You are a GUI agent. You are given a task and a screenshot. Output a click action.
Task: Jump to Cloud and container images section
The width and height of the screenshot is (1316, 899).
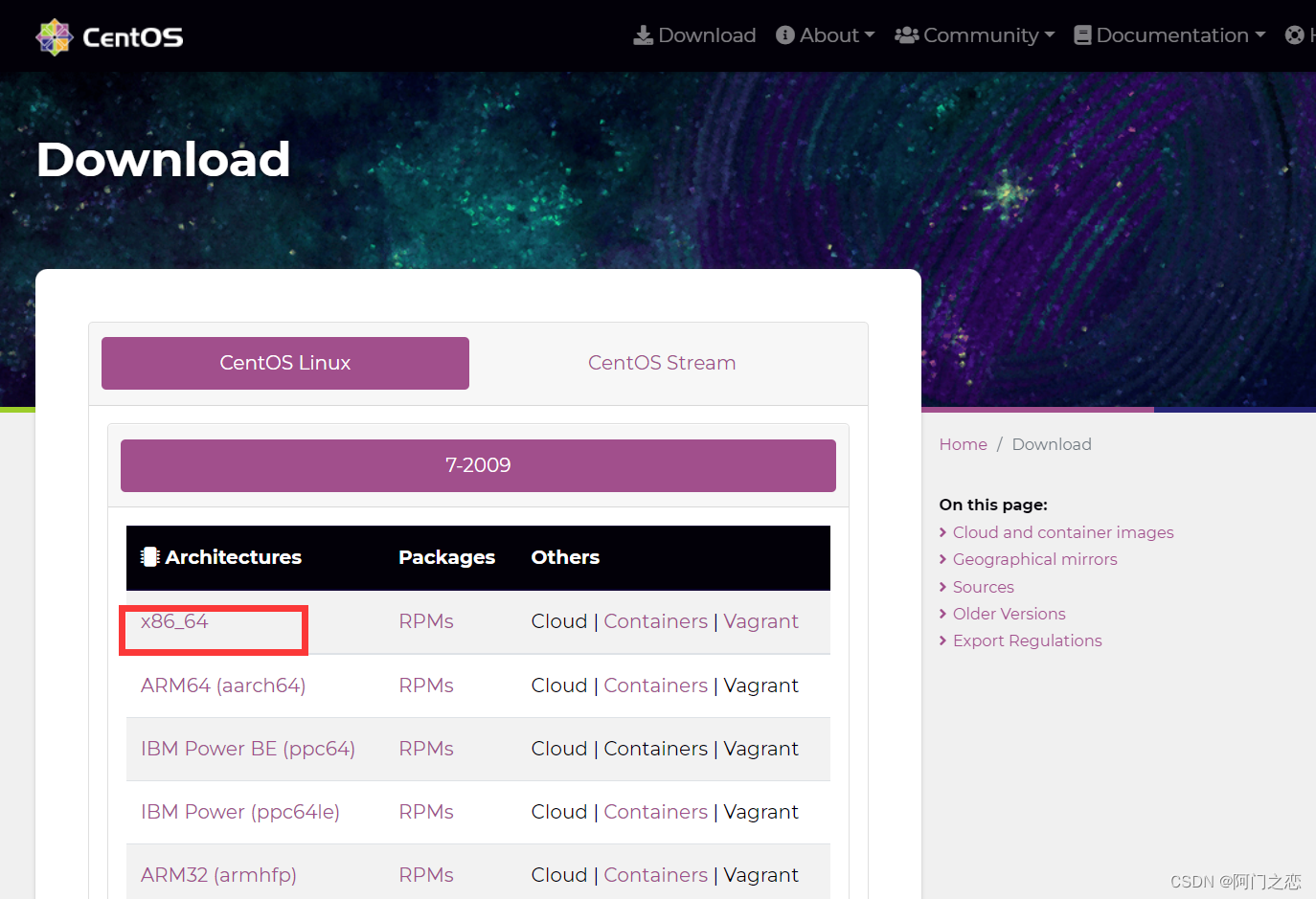click(x=1063, y=532)
